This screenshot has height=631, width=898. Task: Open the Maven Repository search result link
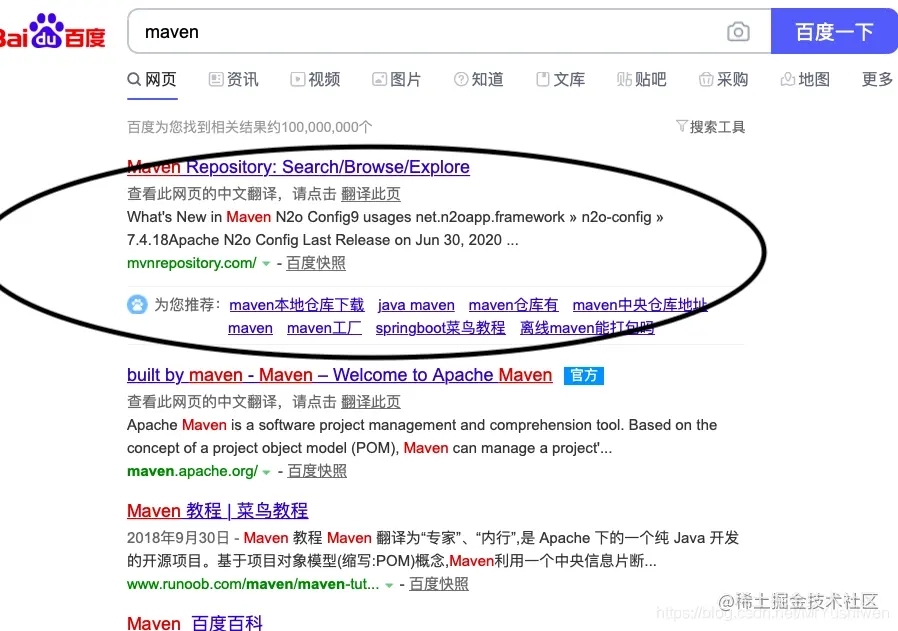(x=298, y=167)
